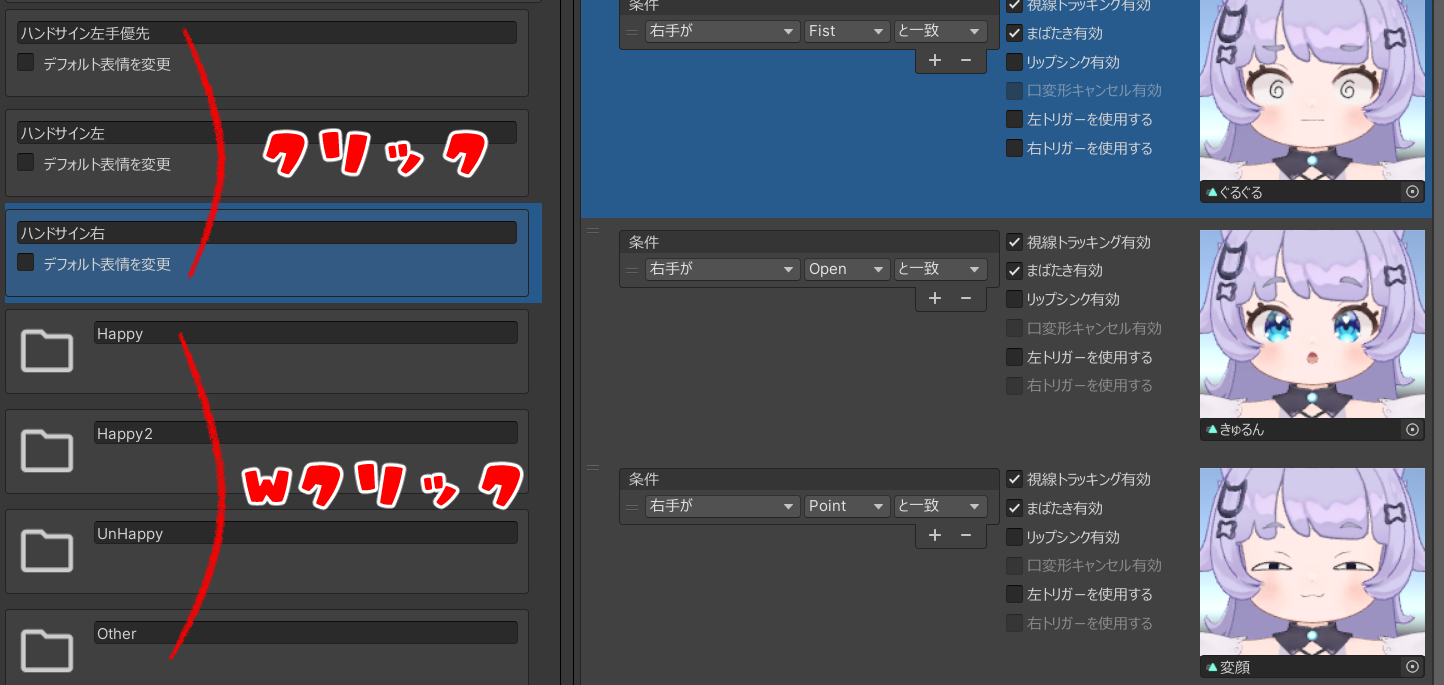Image resolution: width=1444 pixels, height=685 pixels.
Task: Open と一致 dropdown in Point condition
Action: [940, 506]
